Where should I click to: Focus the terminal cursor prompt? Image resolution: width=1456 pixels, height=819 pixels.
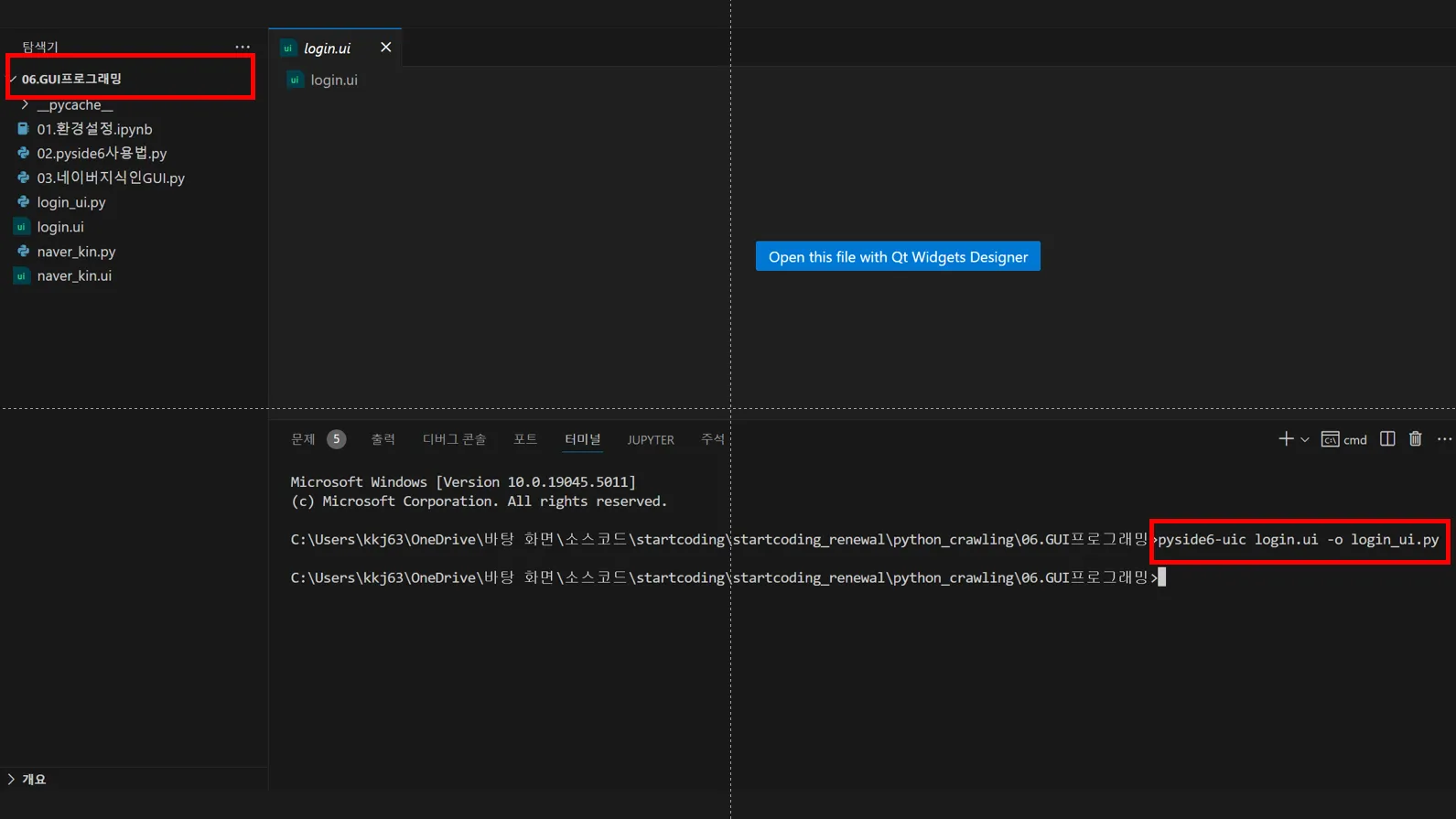[x=1161, y=577]
